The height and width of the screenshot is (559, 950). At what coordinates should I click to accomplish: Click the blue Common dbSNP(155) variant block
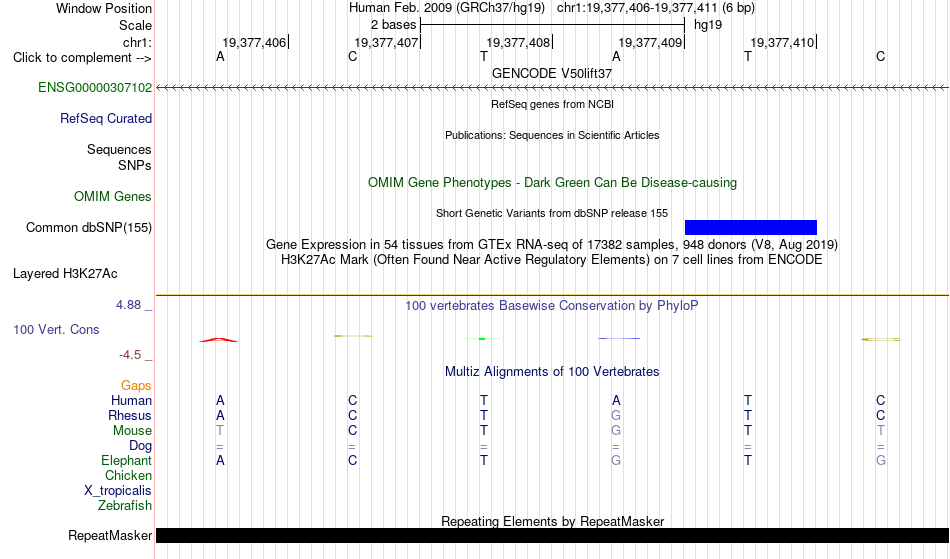pos(751,227)
